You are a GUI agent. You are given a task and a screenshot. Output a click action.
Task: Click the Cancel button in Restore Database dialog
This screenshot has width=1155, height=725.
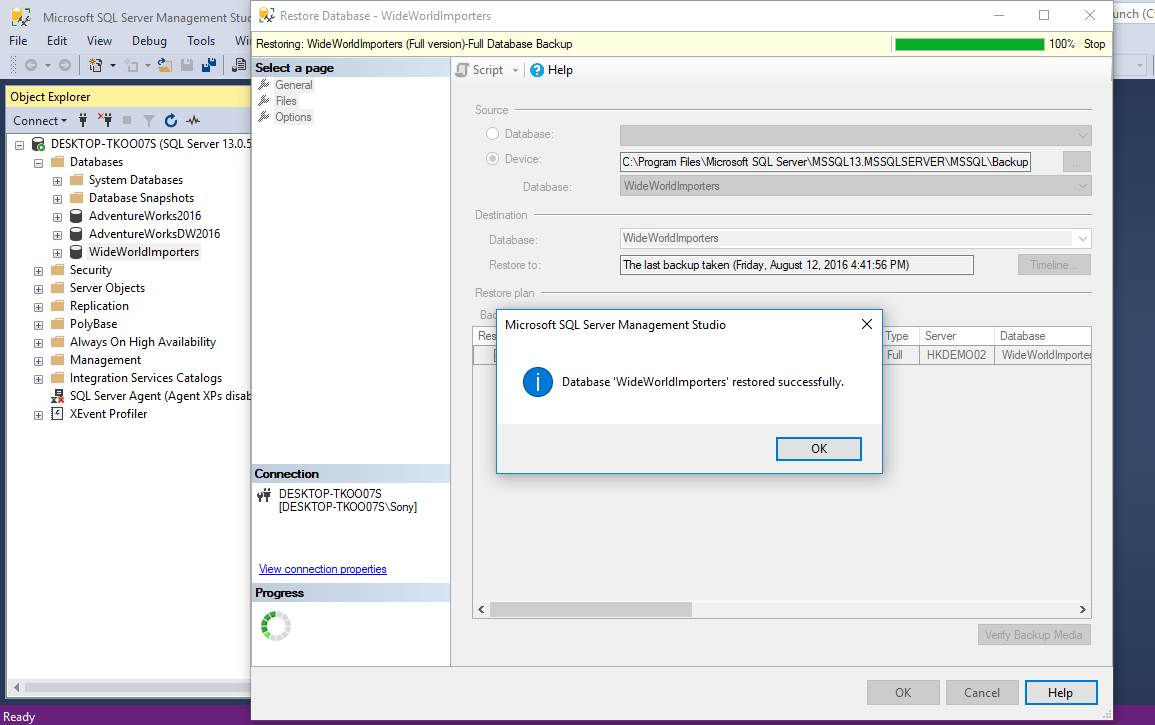[982, 693]
